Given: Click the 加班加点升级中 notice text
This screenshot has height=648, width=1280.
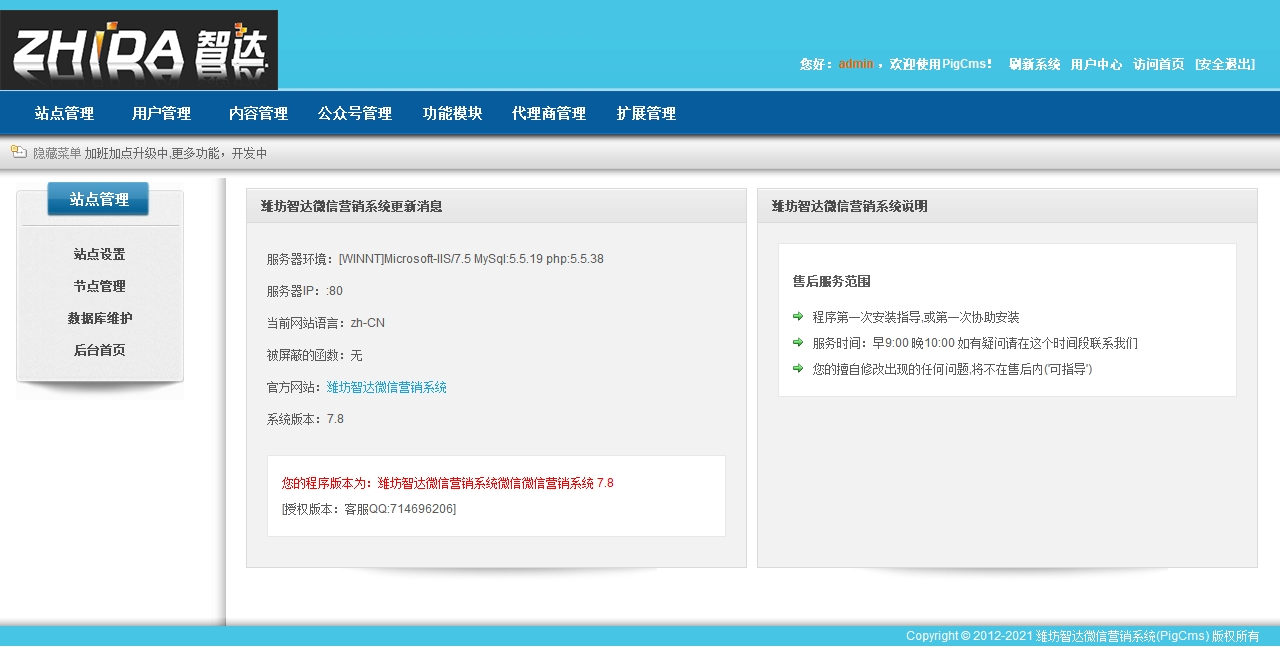Looking at the screenshot, I should (x=176, y=153).
